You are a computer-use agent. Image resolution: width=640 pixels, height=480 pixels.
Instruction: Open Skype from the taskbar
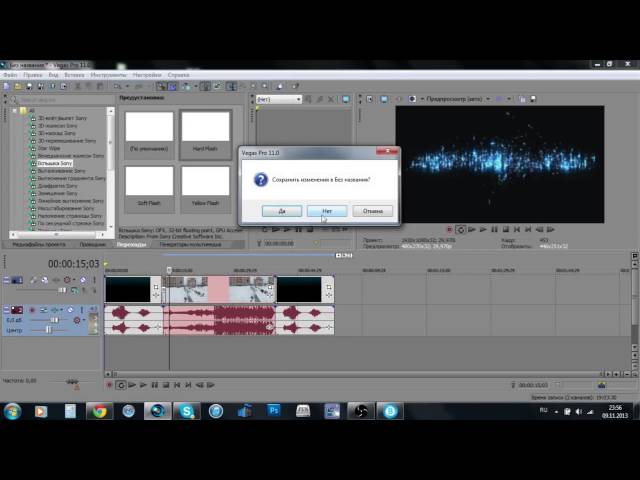pyautogui.click(x=187, y=411)
